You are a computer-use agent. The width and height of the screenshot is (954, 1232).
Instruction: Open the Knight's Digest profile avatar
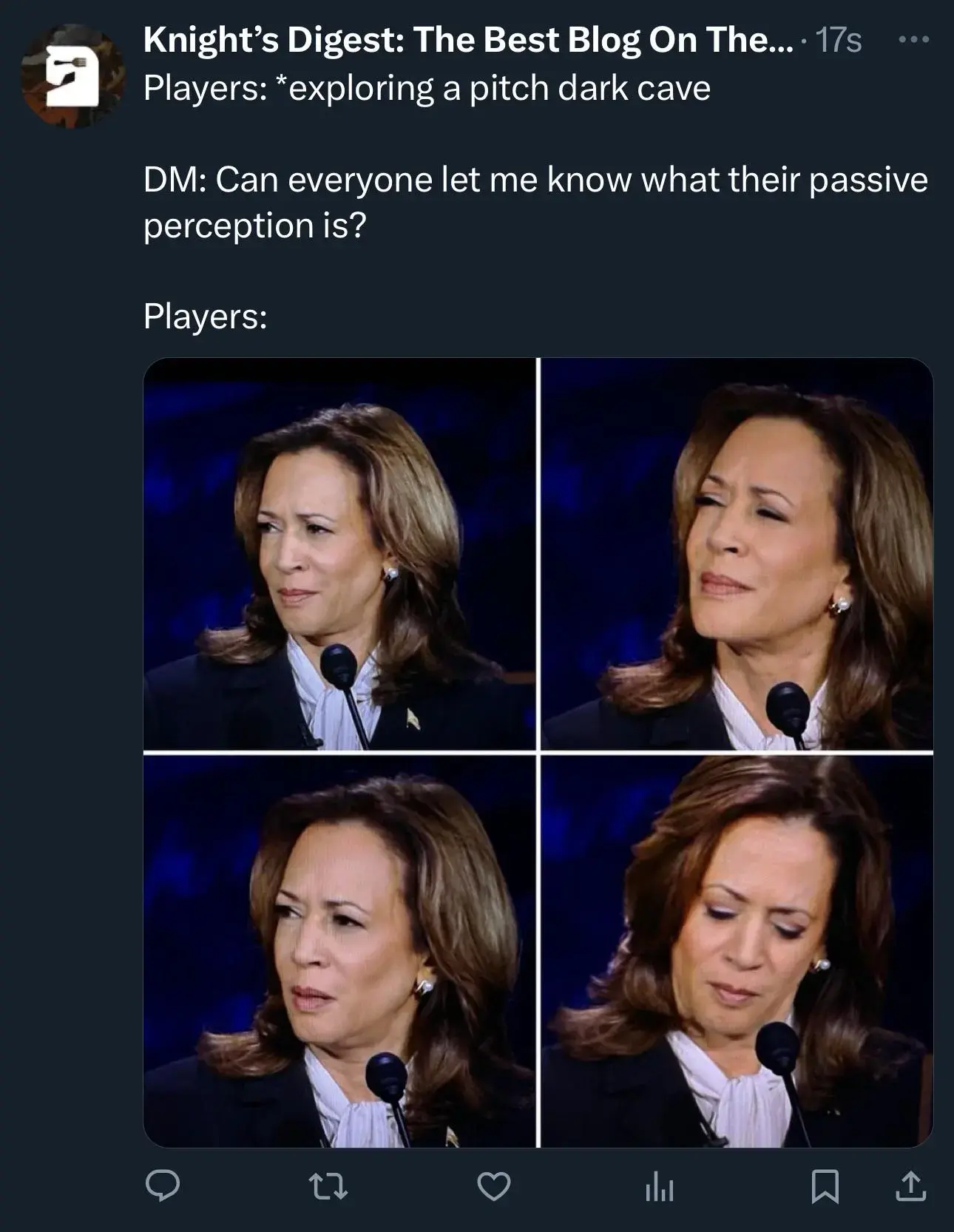point(72,76)
